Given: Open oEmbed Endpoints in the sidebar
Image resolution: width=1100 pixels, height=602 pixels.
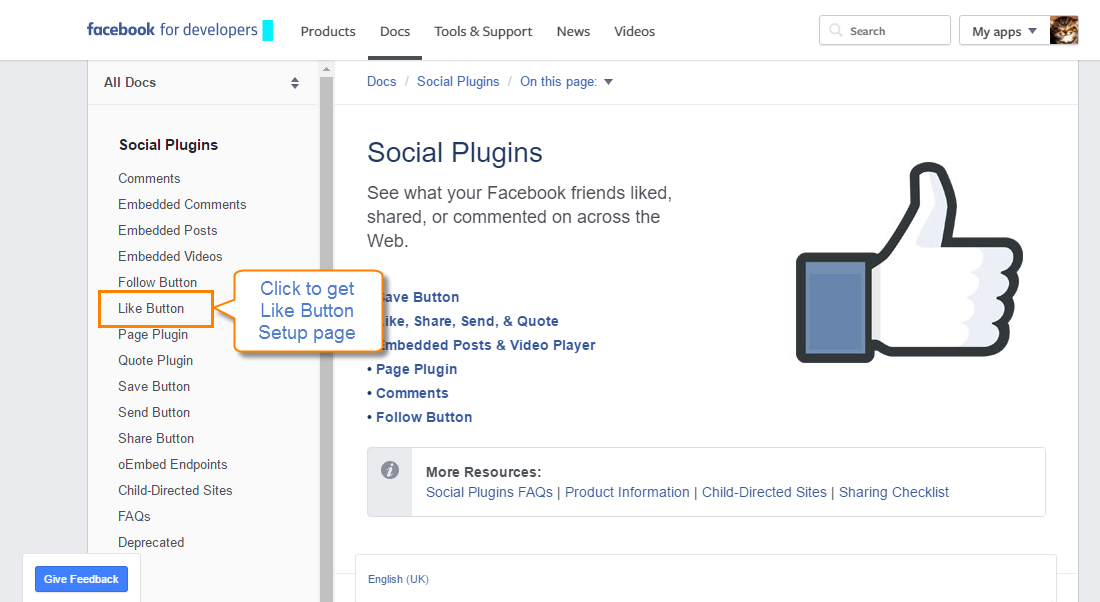Looking at the screenshot, I should (173, 464).
